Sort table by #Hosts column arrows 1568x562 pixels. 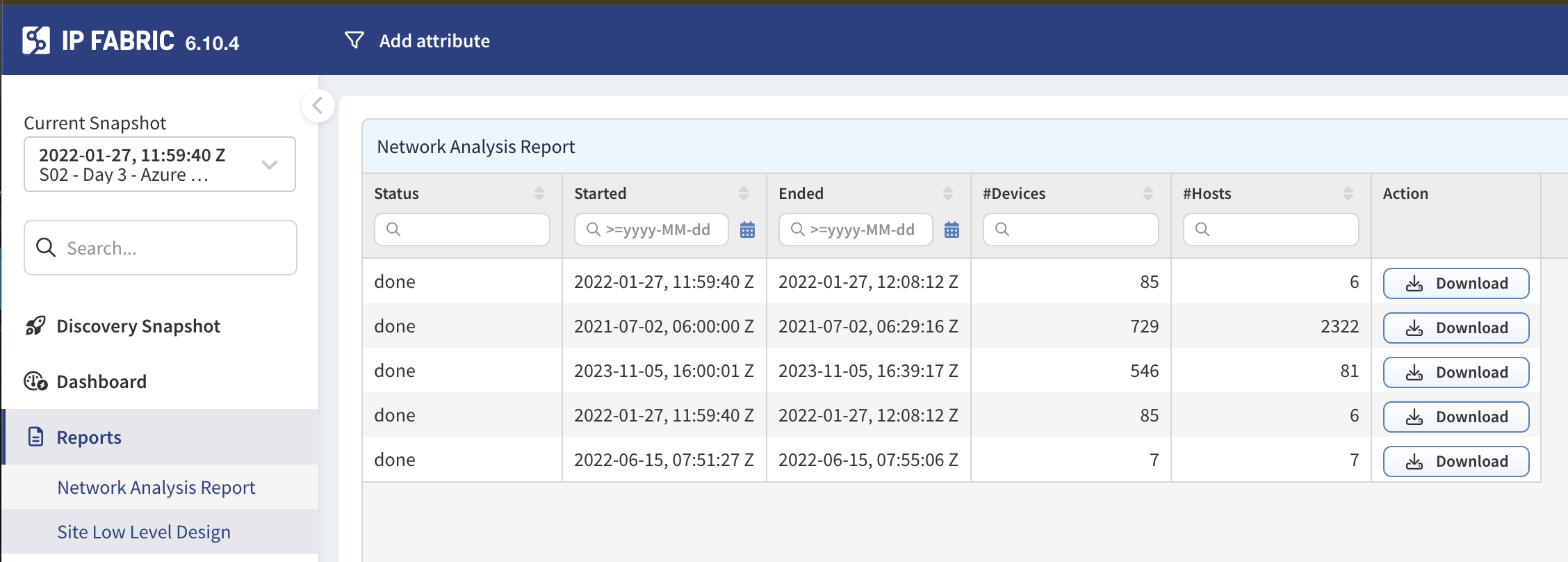(1348, 193)
